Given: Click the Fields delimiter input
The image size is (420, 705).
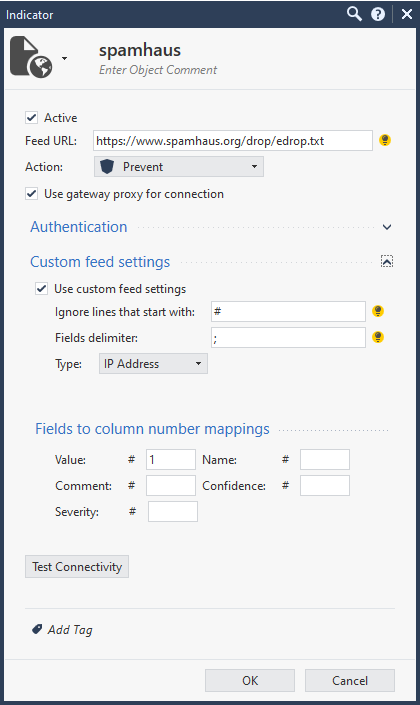Looking at the screenshot, I should tap(288, 338).
